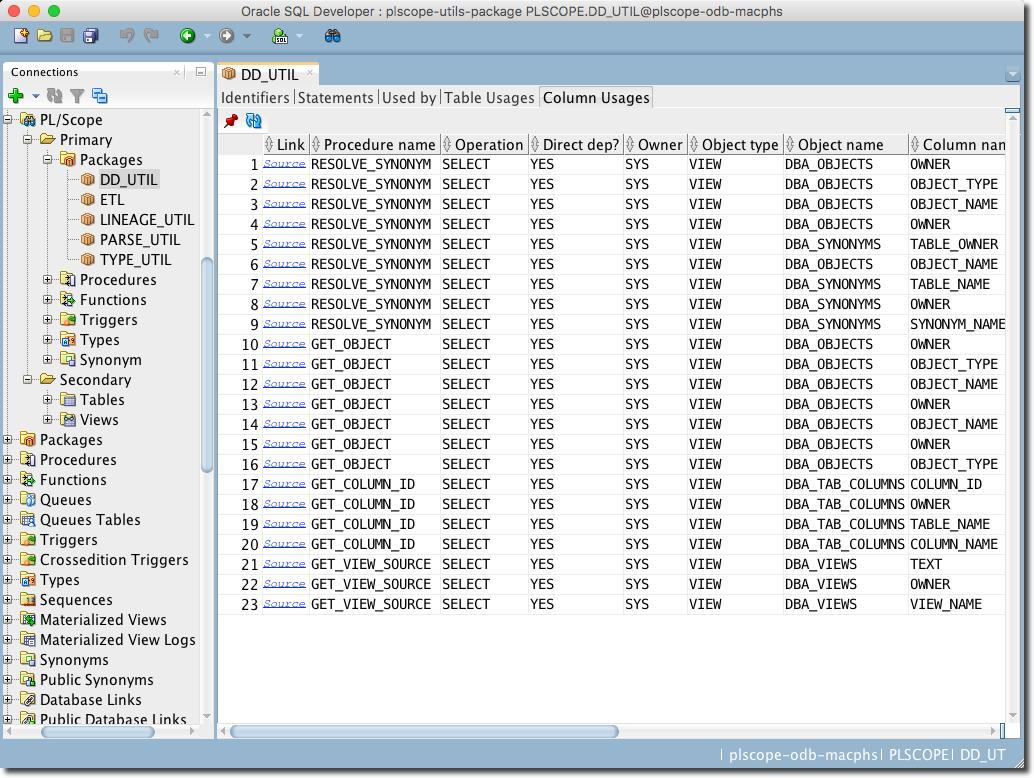Select the Crossedition Triggers node

(114, 560)
